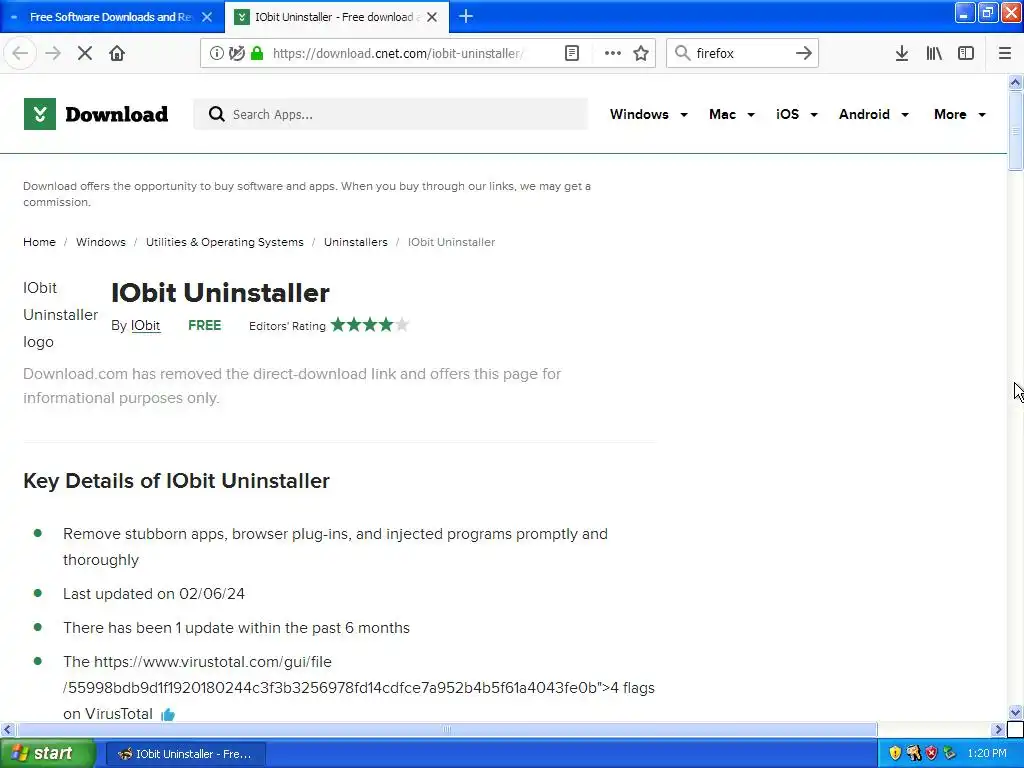Open the Library icon
Image resolution: width=1024 pixels, height=768 pixels.
pos(934,53)
